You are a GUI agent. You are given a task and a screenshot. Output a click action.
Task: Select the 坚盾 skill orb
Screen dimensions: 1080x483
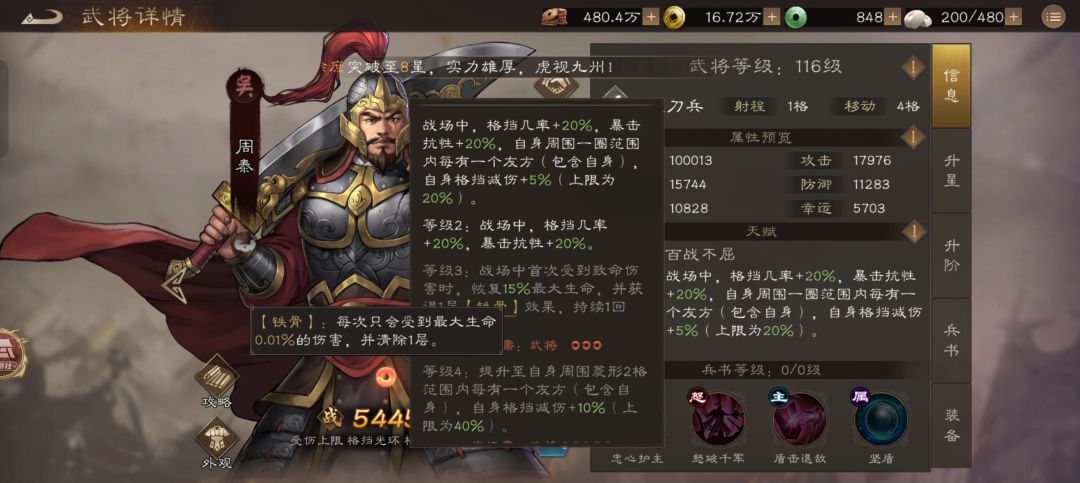coord(880,418)
